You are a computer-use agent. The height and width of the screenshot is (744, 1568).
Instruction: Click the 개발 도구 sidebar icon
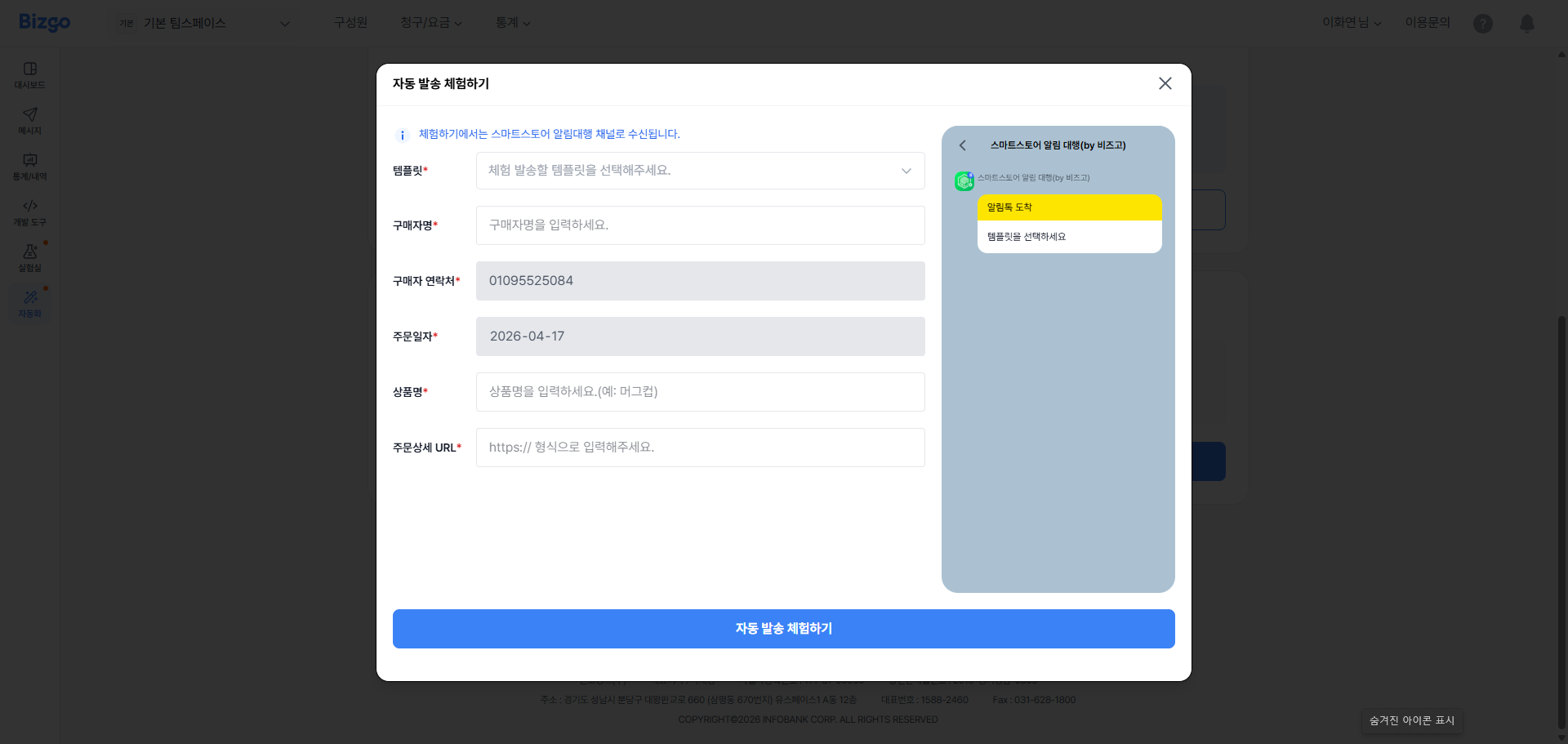coord(29,212)
